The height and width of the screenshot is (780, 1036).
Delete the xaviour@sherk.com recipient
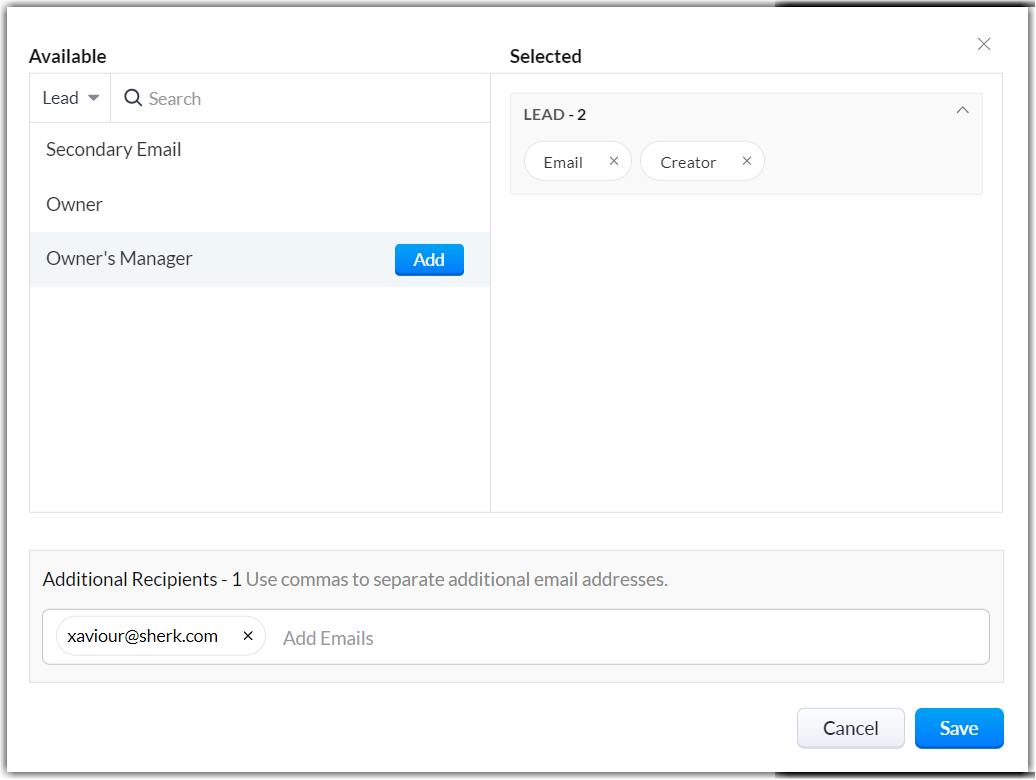pyautogui.click(x=248, y=636)
